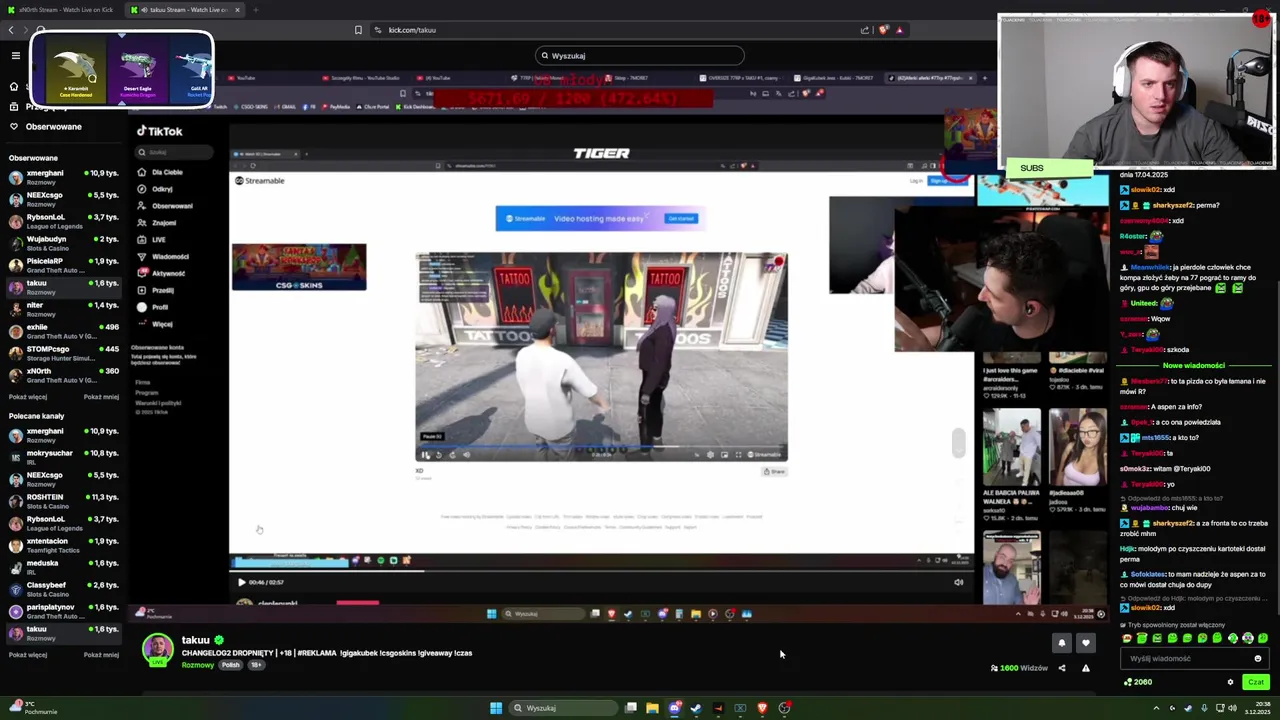
Task: Collapse recommended list with Pokaż mniej
Action: [x=101, y=655]
